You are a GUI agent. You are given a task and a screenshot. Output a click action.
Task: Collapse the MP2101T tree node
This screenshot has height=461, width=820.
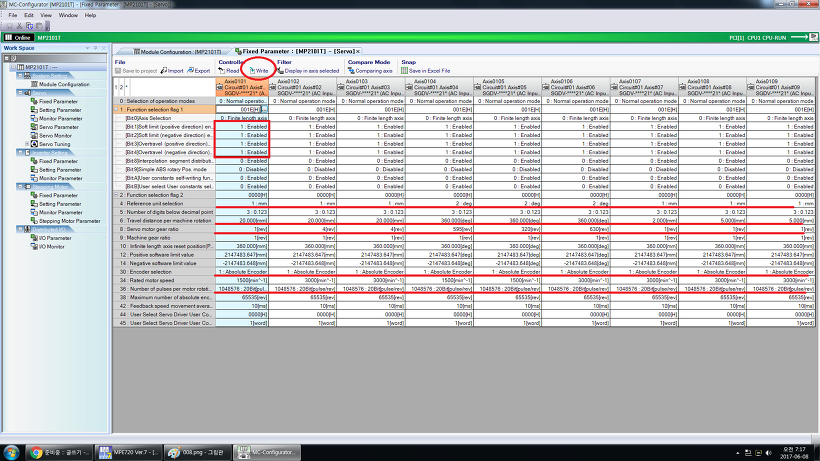pos(14,67)
